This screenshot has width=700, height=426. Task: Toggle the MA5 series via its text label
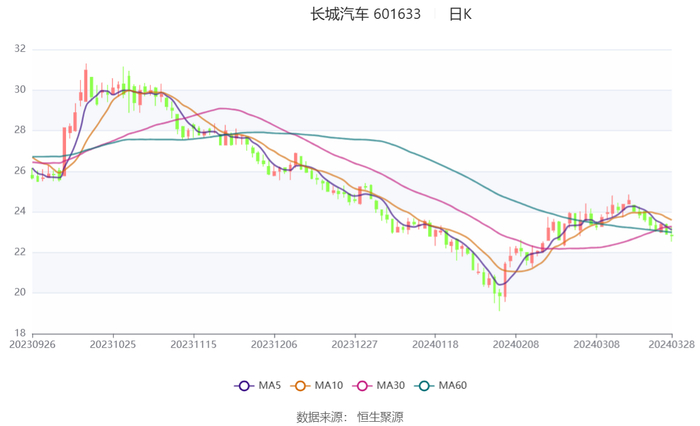tap(270, 386)
